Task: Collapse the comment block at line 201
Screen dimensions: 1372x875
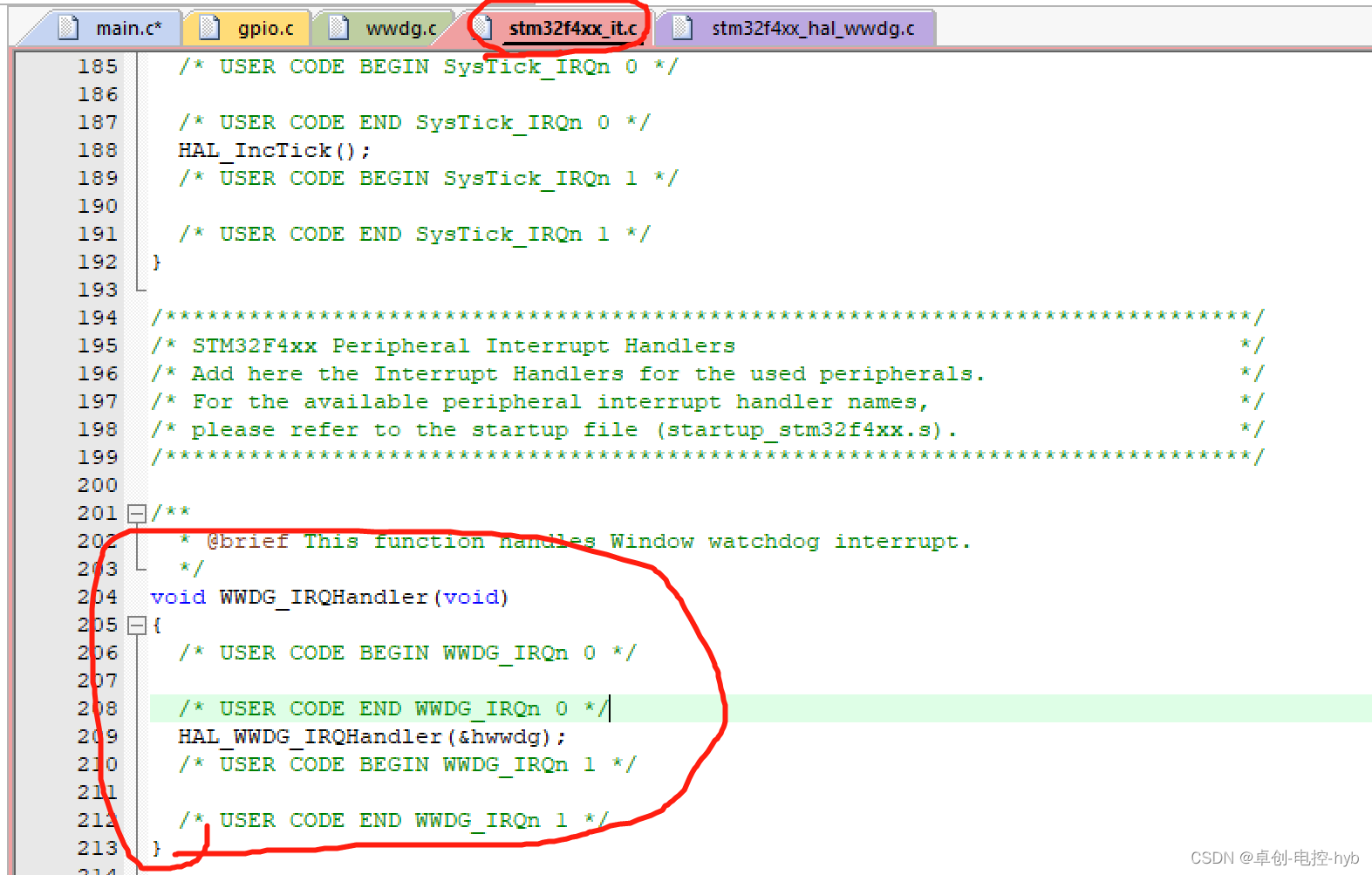Action: click(x=137, y=513)
